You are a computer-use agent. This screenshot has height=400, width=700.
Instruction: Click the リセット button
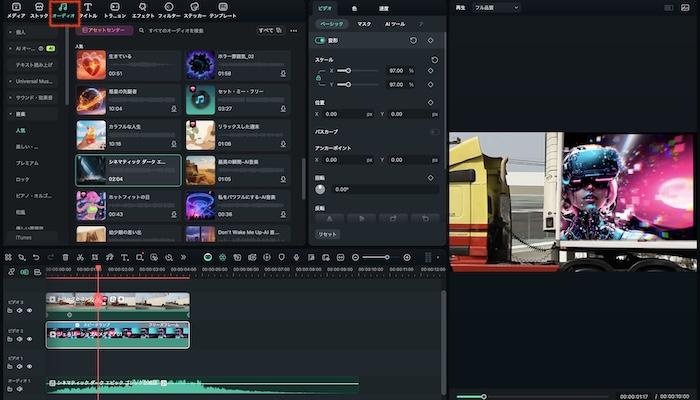coord(328,233)
